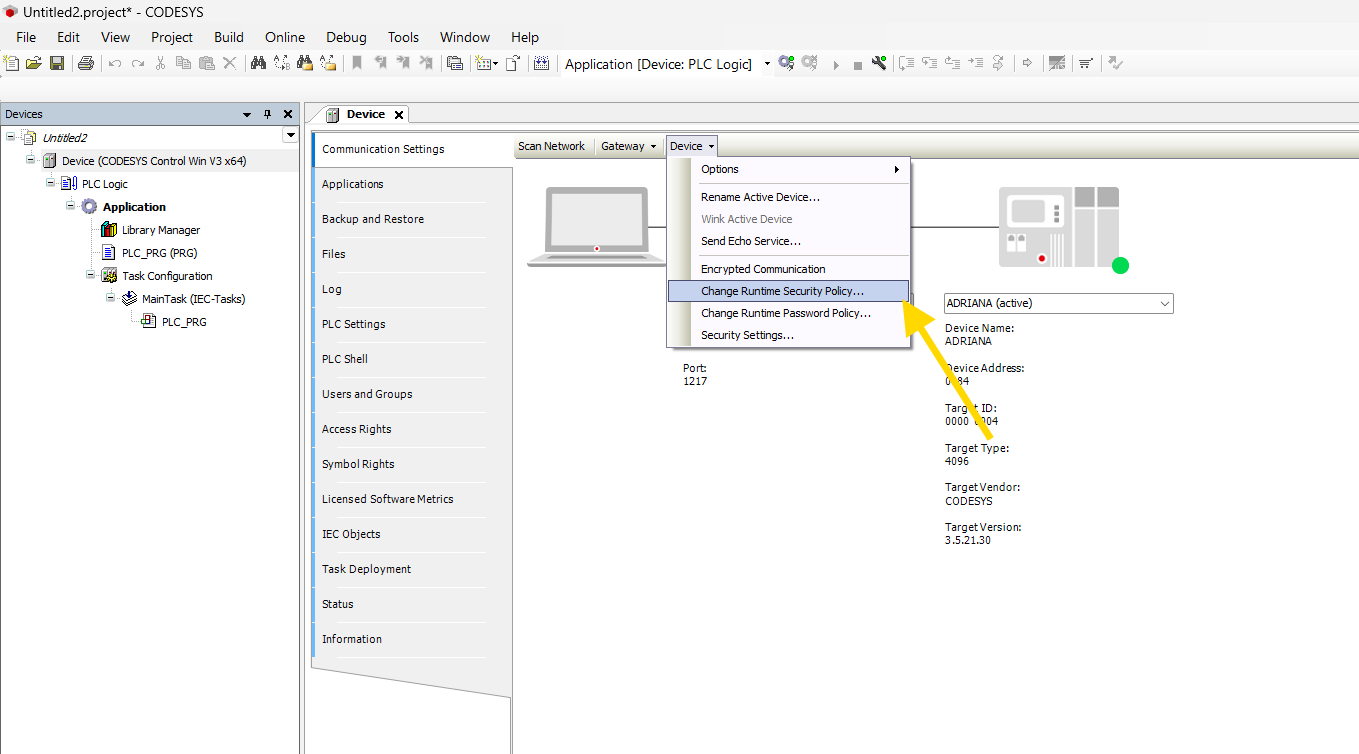Click the Delete X toolbar icon
Image resolution: width=1359 pixels, height=754 pixels.
229,63
